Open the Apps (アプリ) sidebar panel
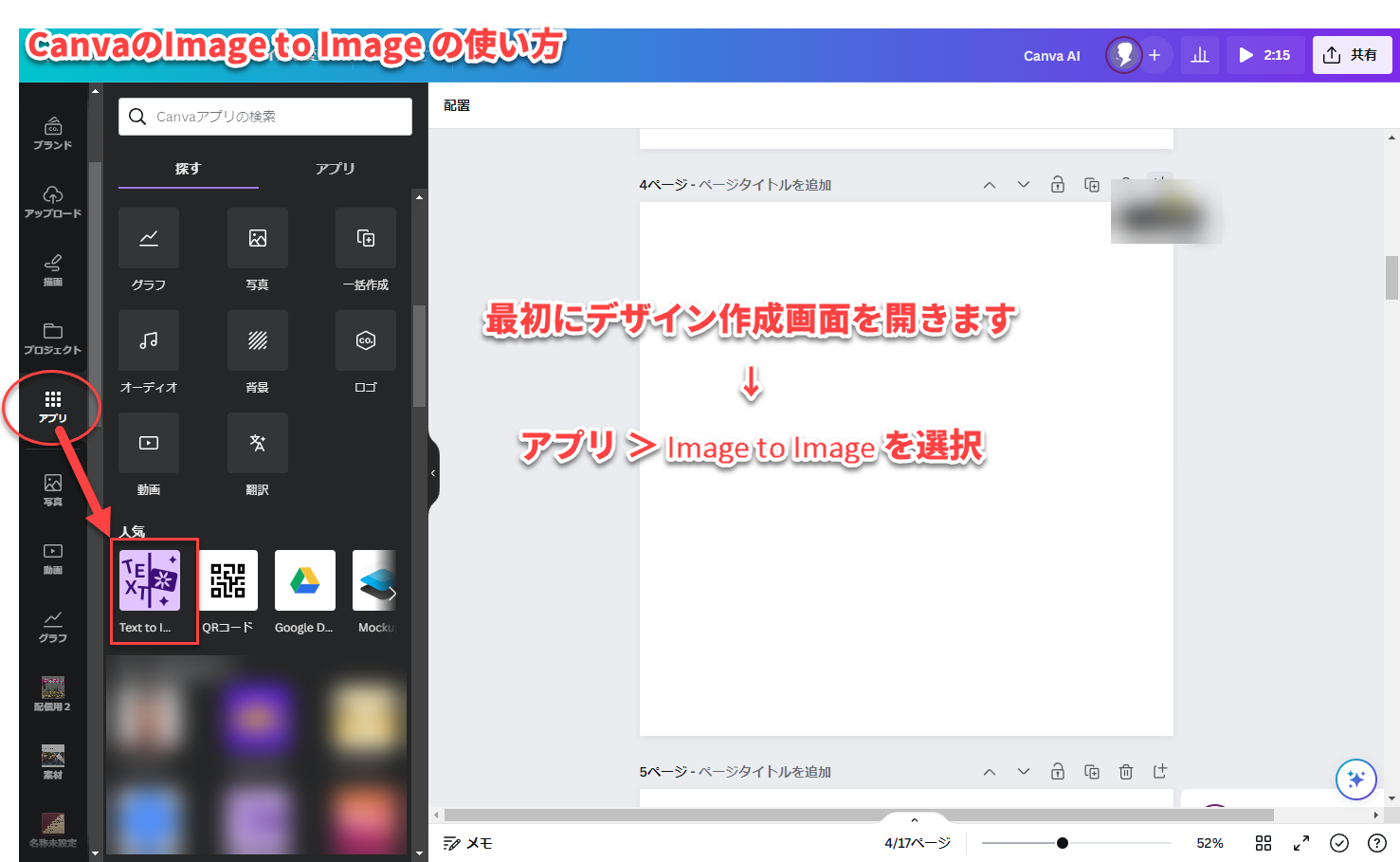Viewport: 1400px width, 862px height. click(x=53, y=406)
